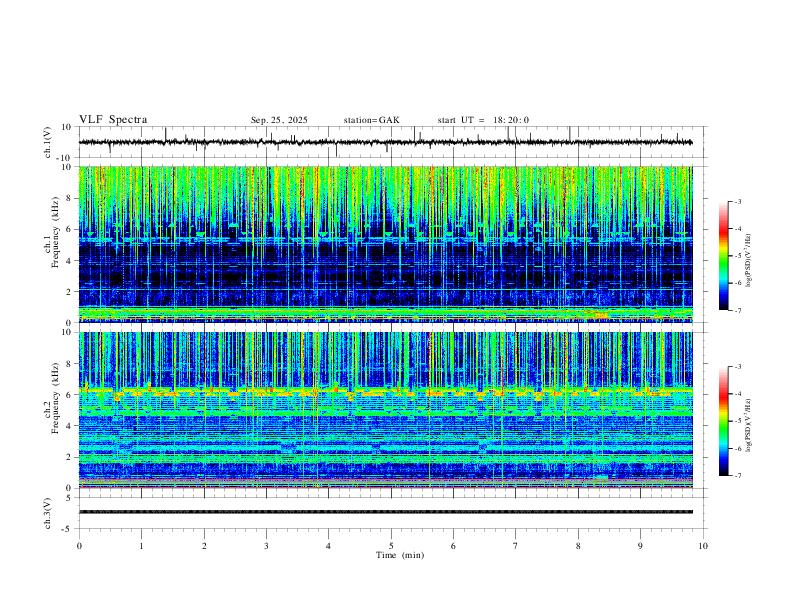This screenshot has height=612, width=792.
Task: Click the ch.1 voltage waveform trace
Action: (x=385, y=142)
